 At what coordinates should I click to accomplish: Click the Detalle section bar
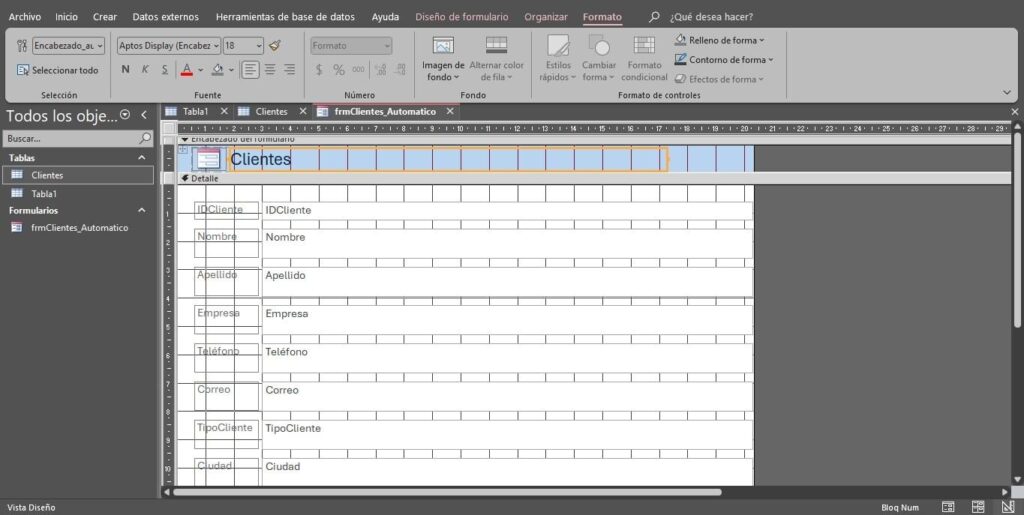594,178
